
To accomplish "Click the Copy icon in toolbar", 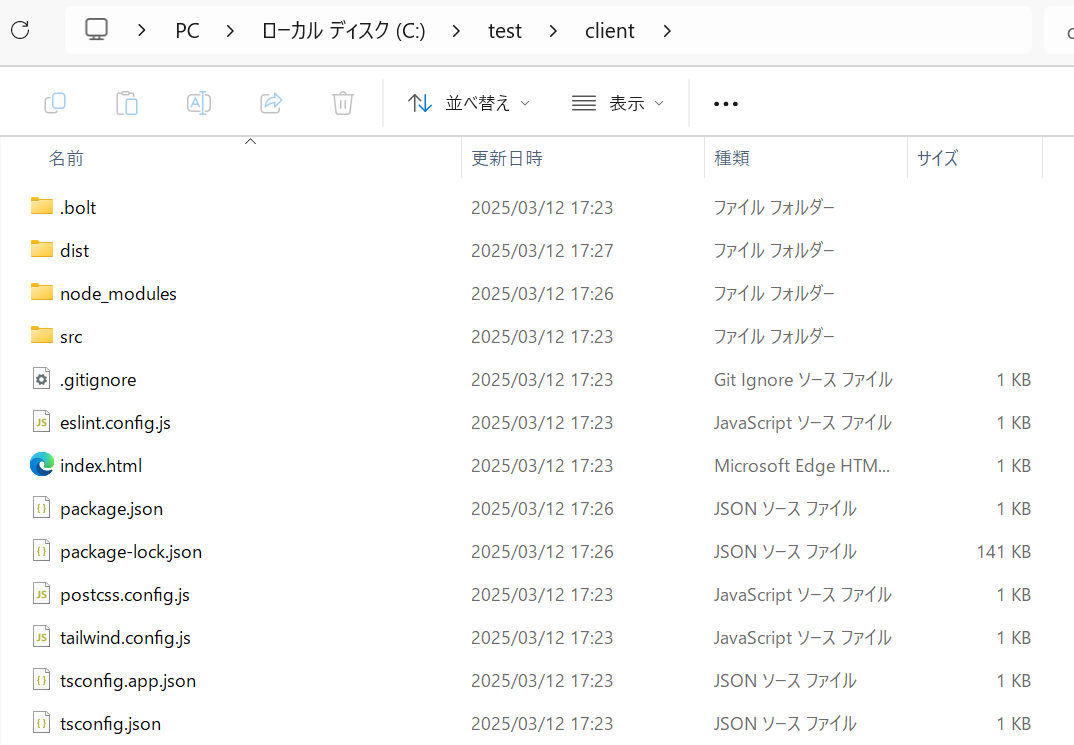I will (55, 103).
